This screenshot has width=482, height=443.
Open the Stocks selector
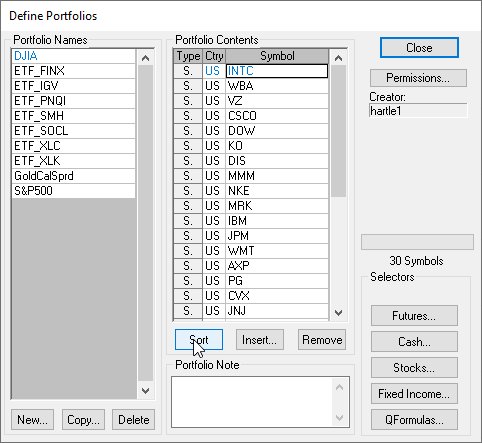414,367
